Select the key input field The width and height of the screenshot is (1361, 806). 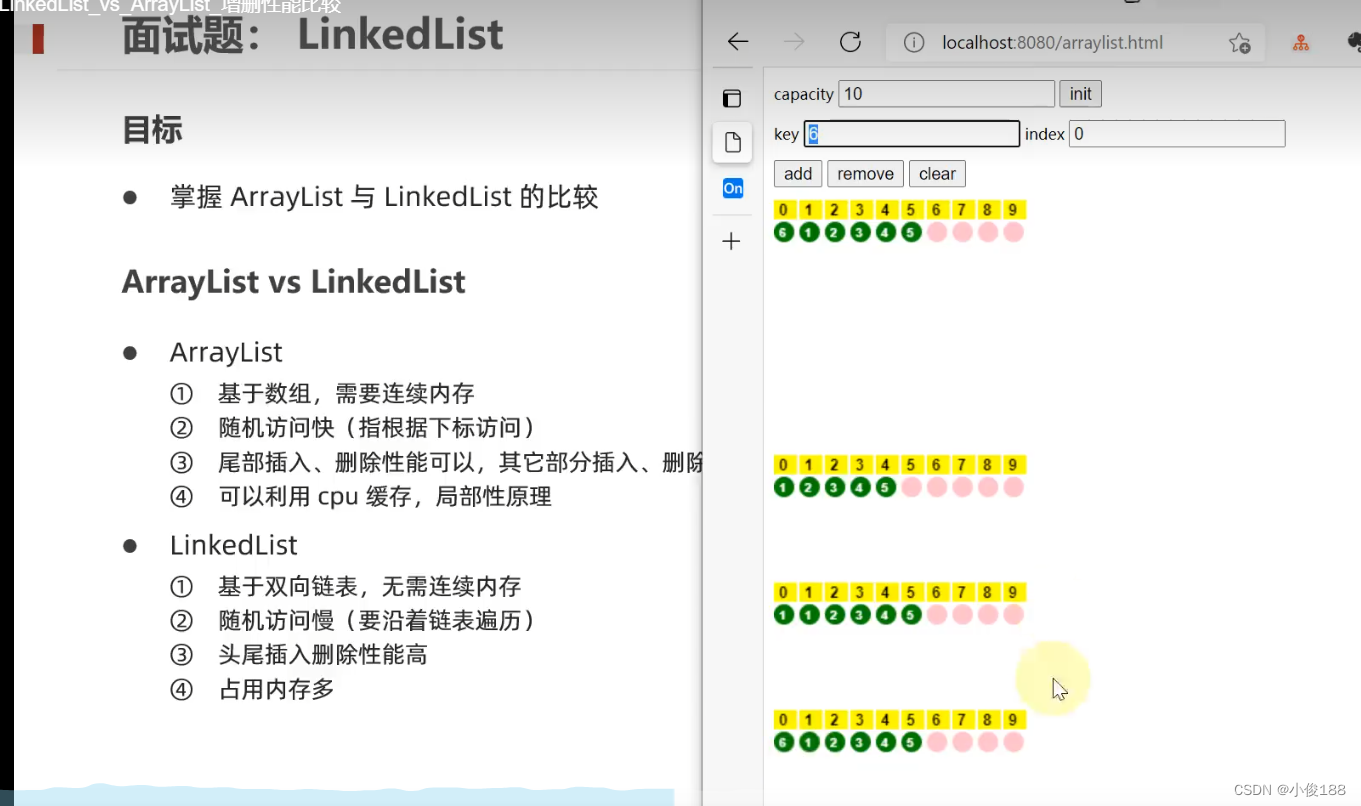[911, 133]
